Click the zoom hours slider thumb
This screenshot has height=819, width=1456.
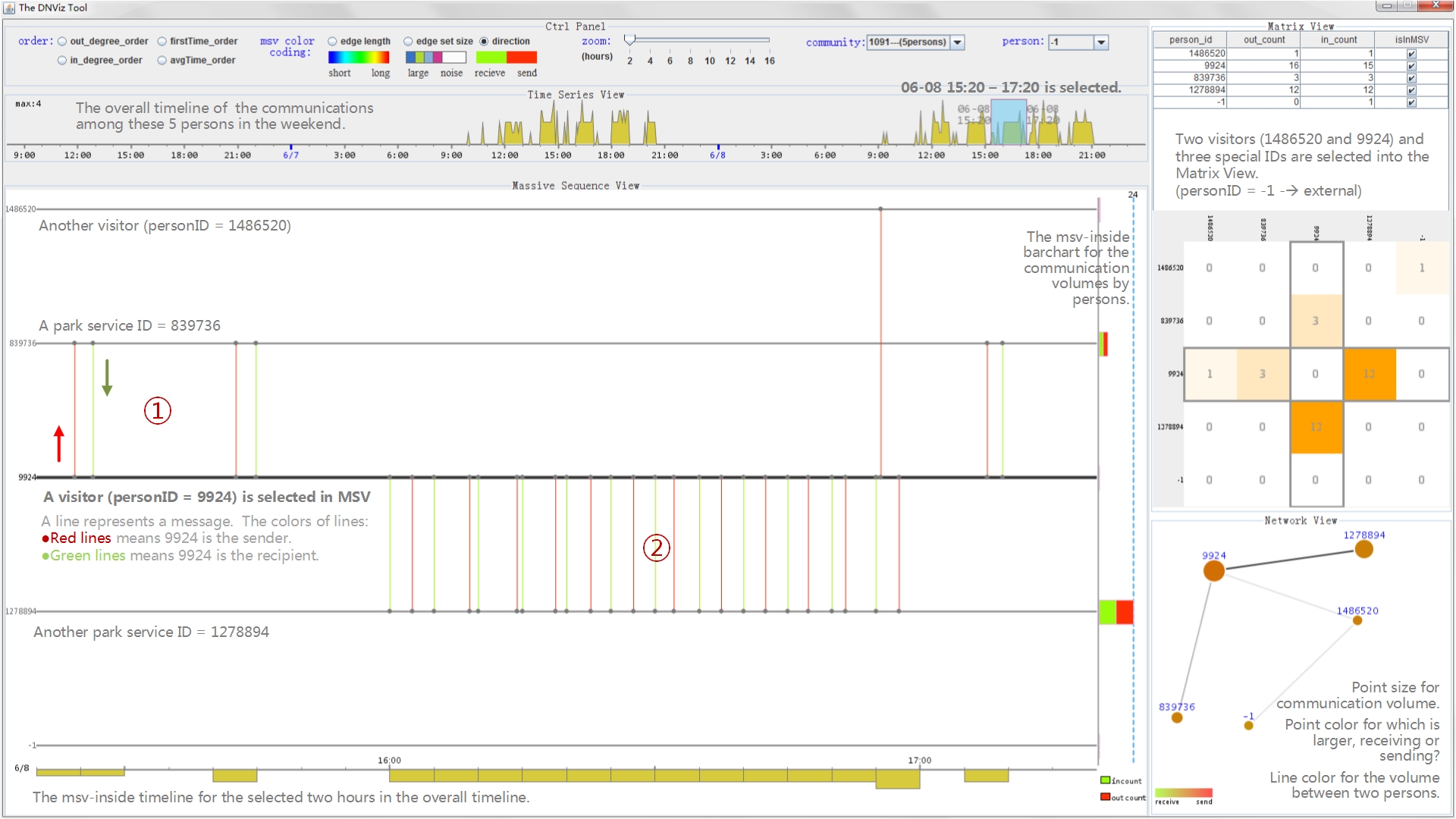[x=629, y=39]
